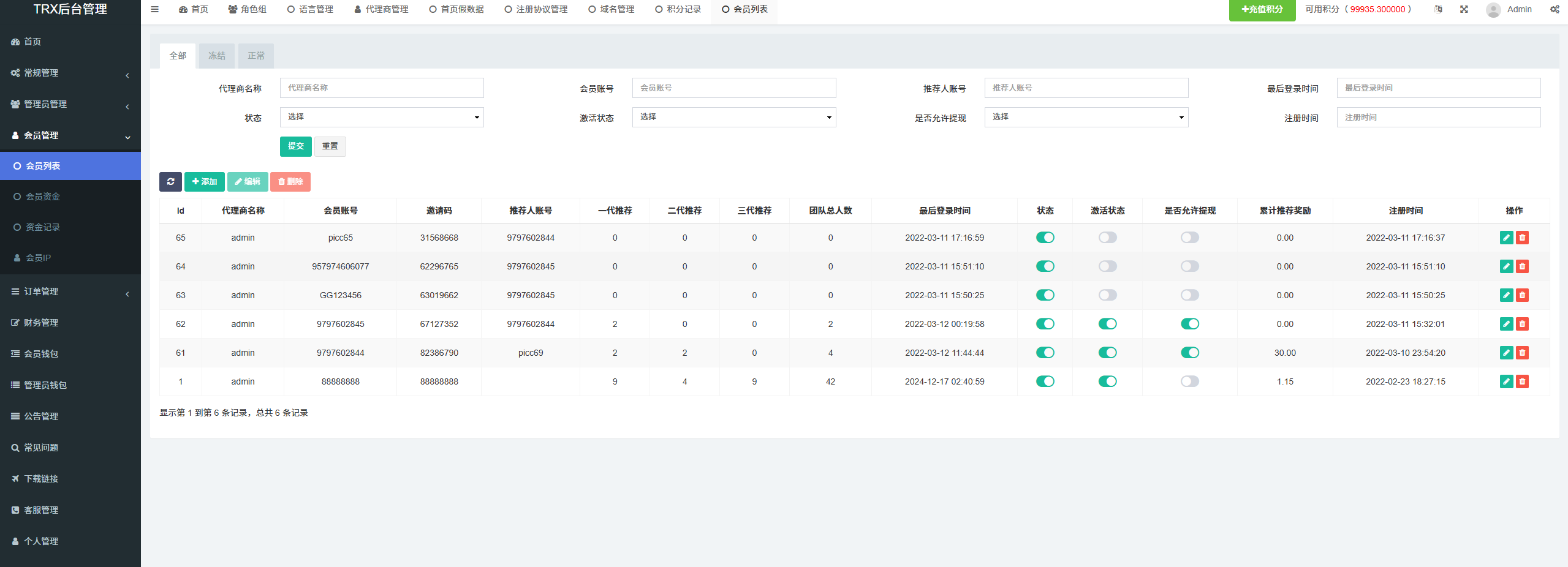
Task: Click the language switch icon in header
Action: (x=1438, y=9)
